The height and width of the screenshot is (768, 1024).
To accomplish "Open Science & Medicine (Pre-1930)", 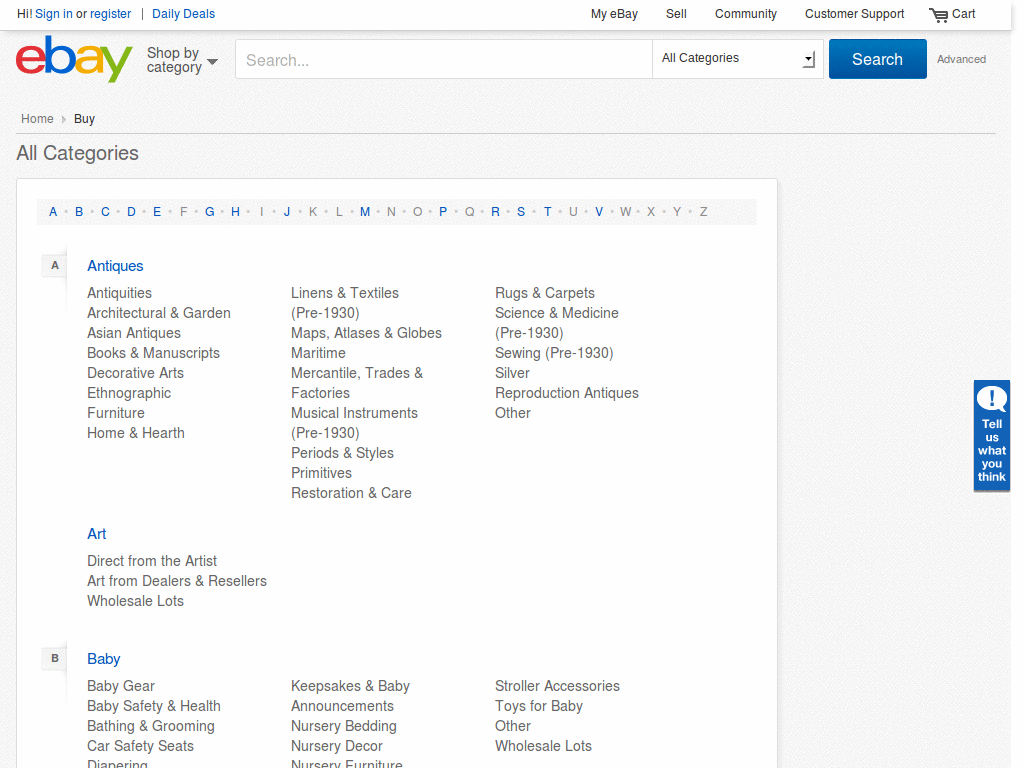I will coord(556,323).
